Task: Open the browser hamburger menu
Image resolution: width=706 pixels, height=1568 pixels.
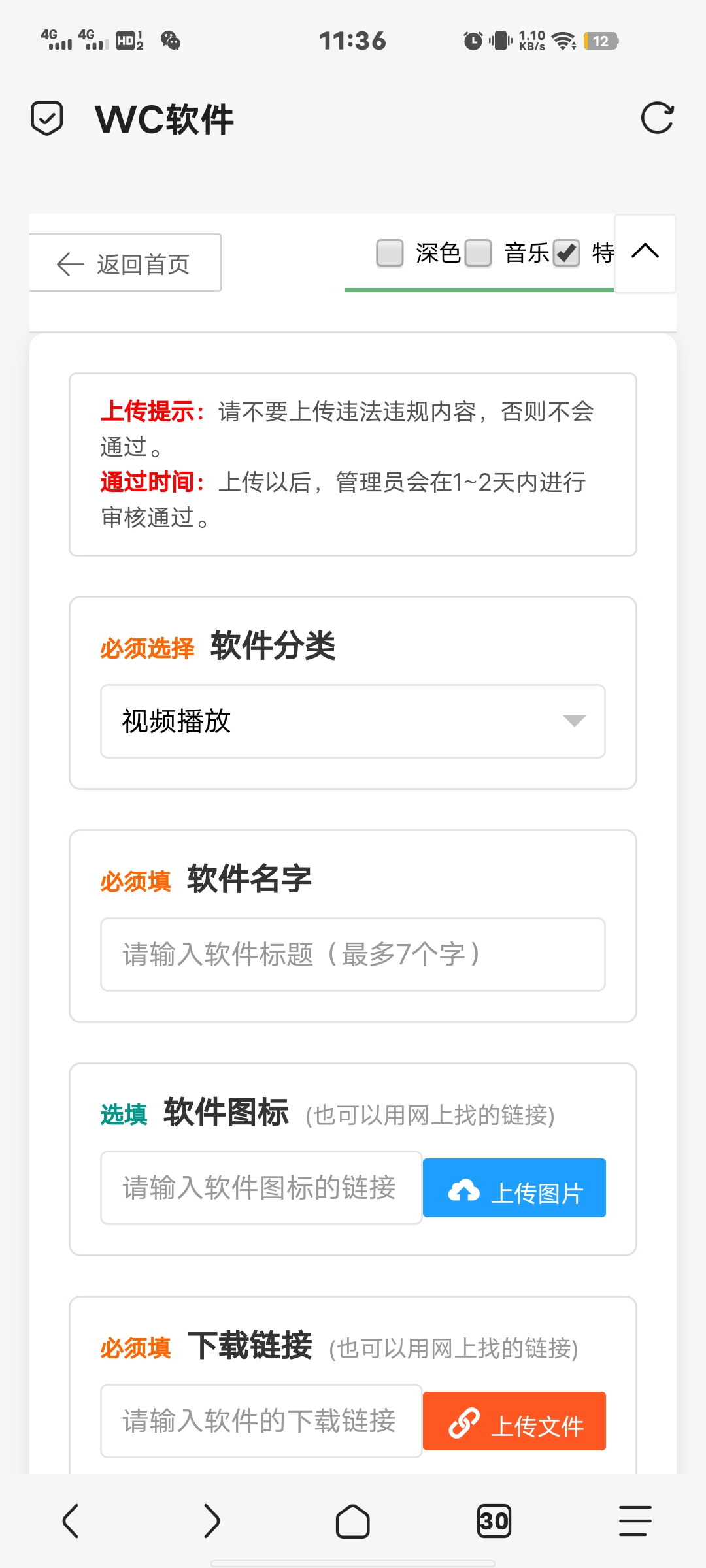Action: click(635, 1521)
